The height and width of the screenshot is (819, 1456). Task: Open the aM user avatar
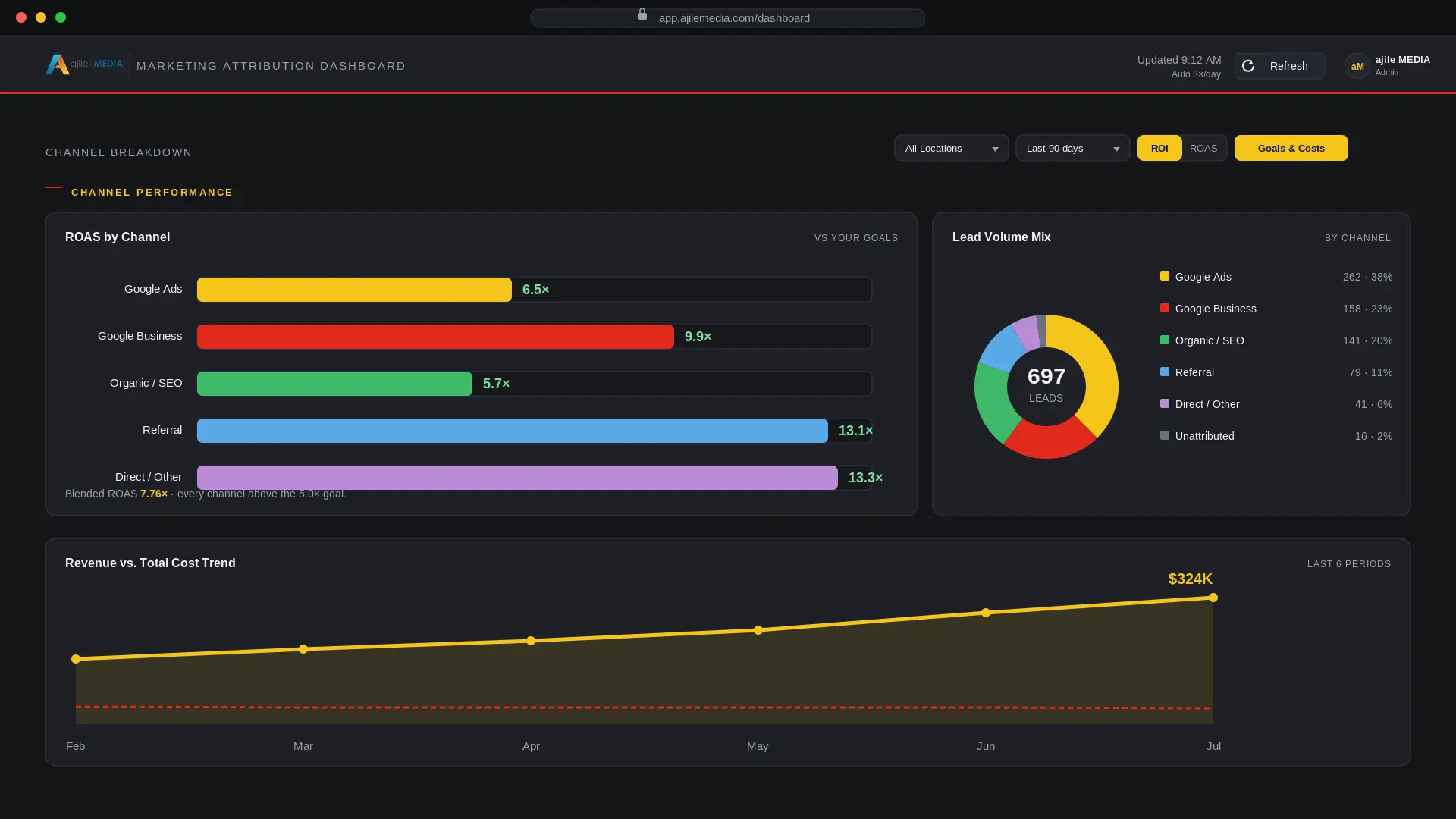[1357, 66]
